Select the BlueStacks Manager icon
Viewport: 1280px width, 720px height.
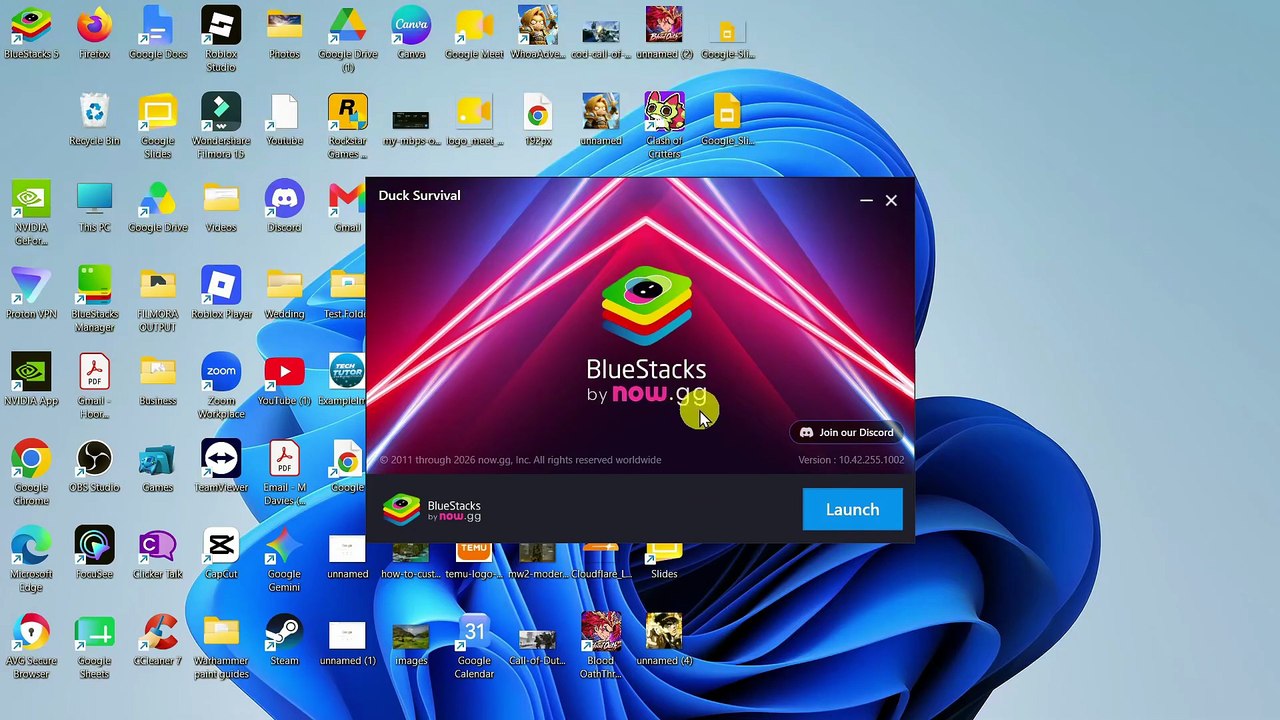[94, 300]
